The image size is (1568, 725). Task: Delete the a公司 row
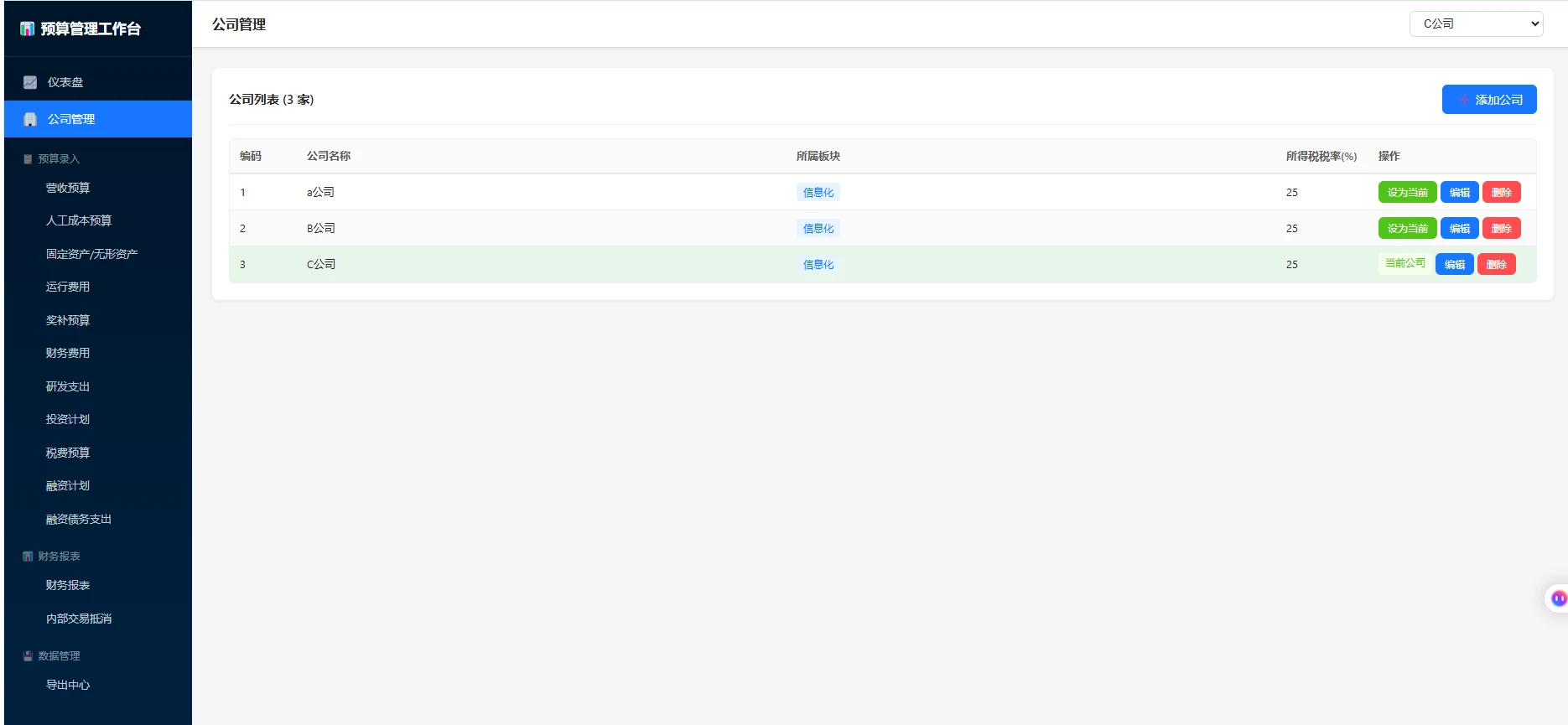[x=1502, y=192]
